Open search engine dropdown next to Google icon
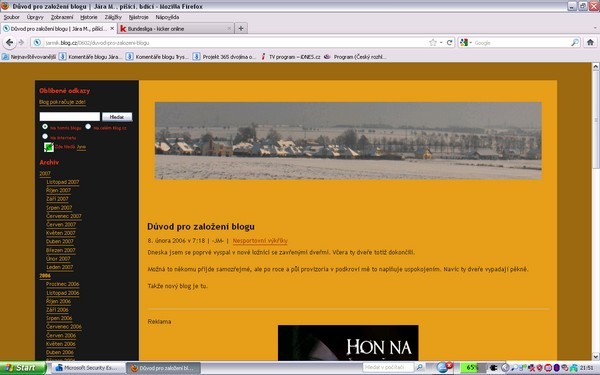The image size is (600, 375). click(471, 42)
